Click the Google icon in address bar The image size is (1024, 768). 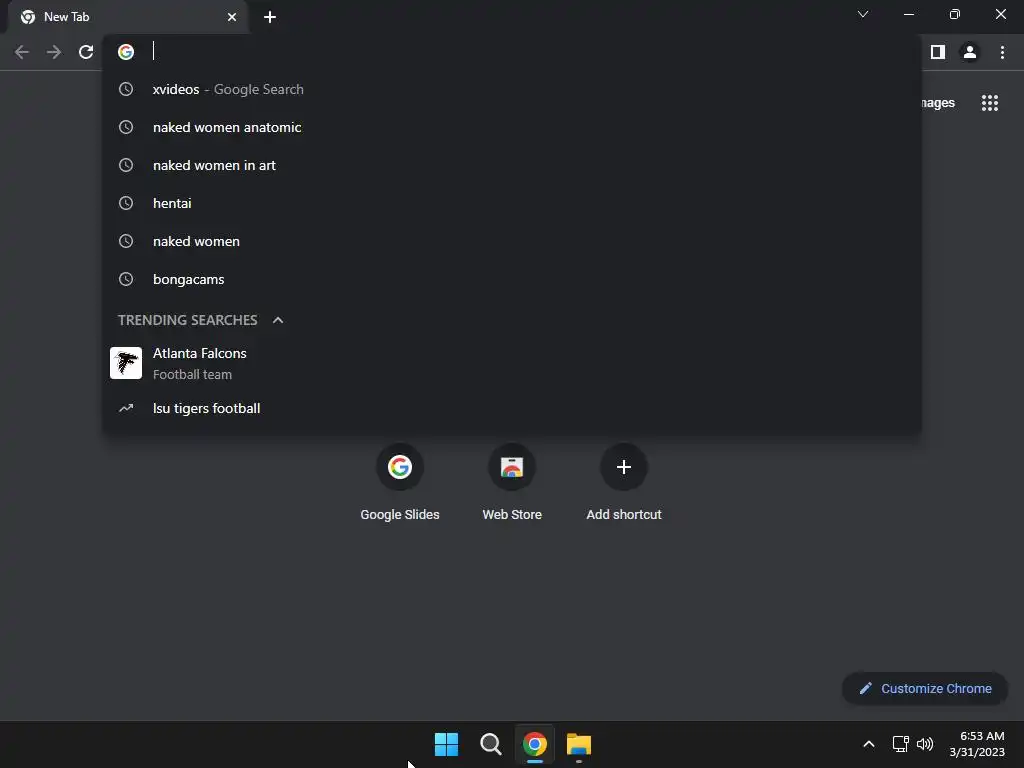point(126,52)
